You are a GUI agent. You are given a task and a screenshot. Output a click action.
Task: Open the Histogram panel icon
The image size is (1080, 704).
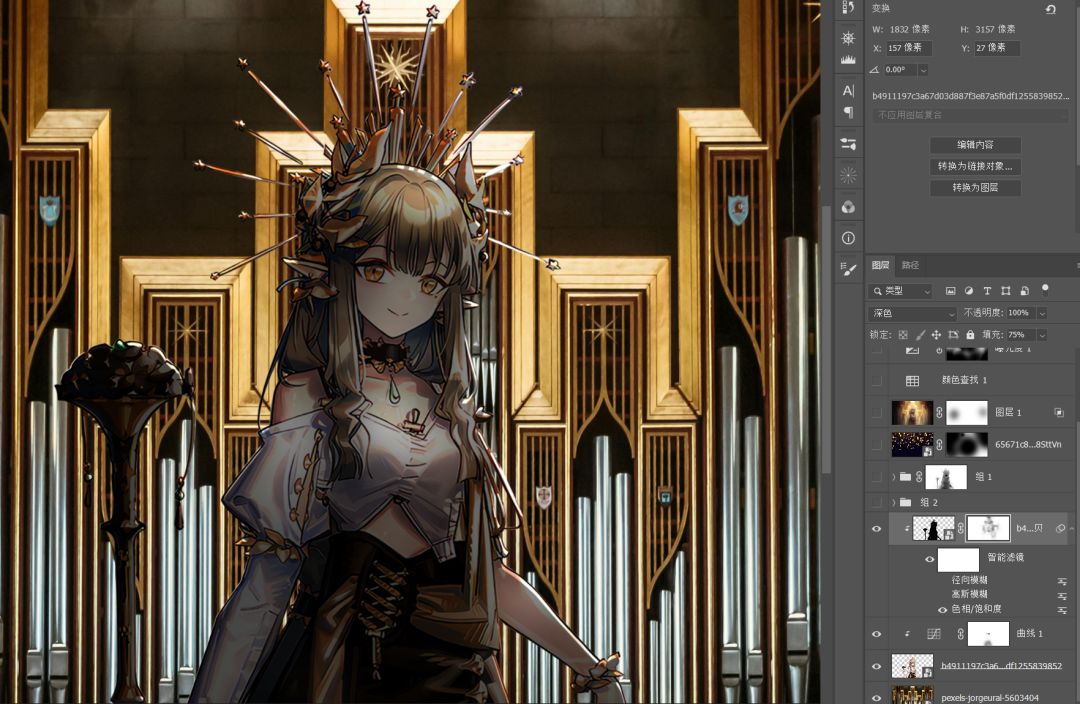coord(848,60)
